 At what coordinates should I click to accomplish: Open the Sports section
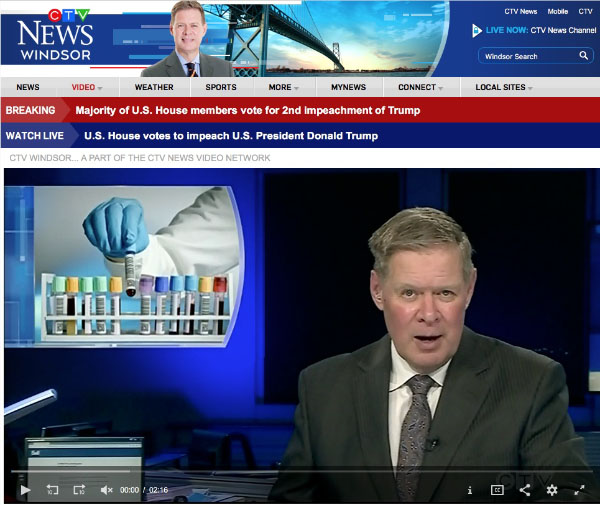(221, 87)
